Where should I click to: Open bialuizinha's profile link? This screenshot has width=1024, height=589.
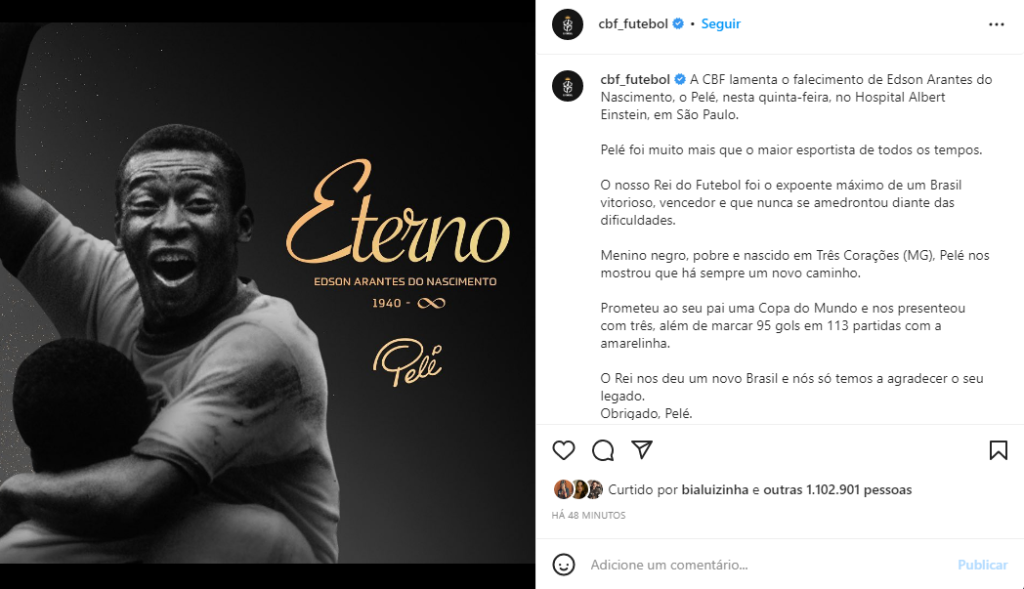point(714,489)
